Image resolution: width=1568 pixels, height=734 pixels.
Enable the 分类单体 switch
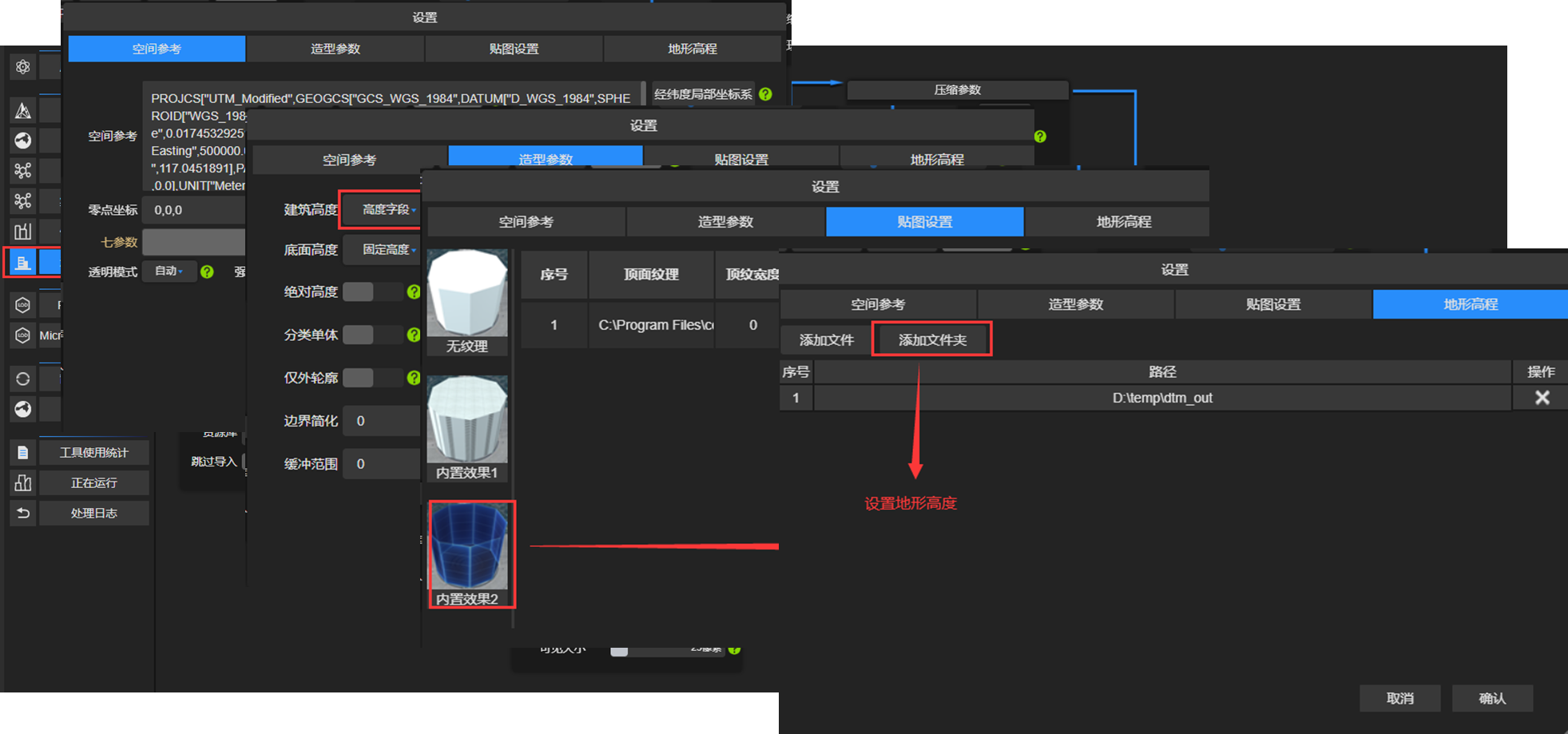(x=359, y=335)
